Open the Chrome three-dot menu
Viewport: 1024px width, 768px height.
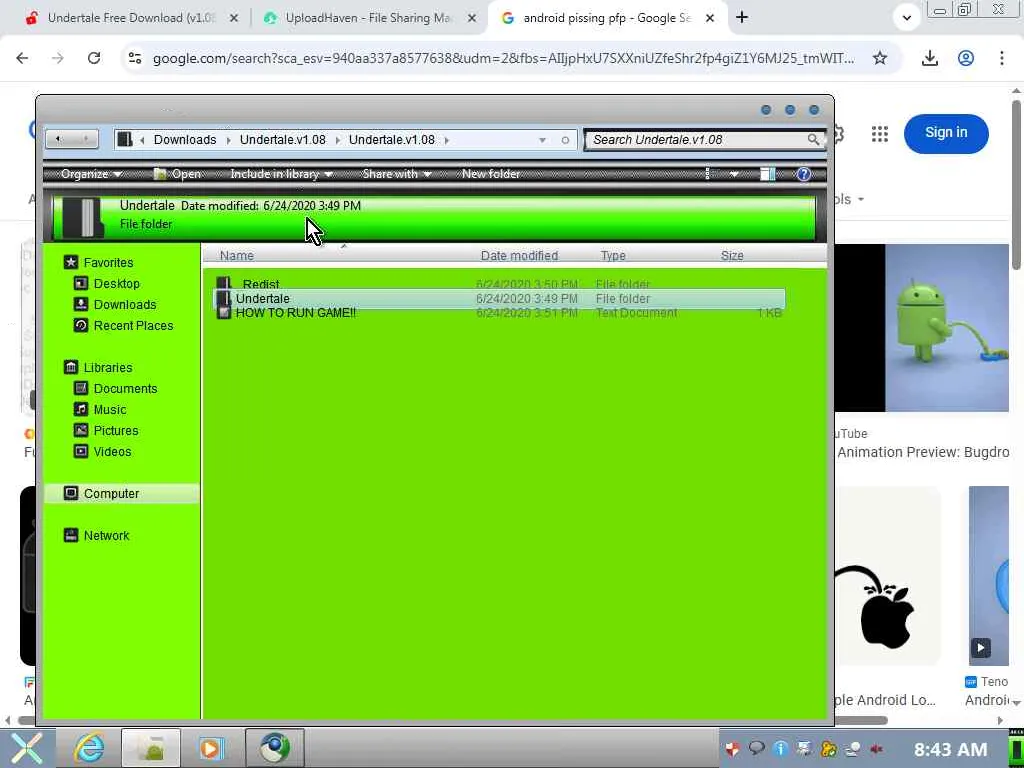[1001, 58]
